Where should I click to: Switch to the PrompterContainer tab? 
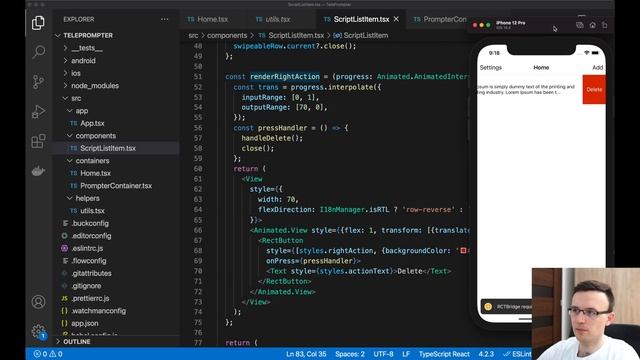441,19
